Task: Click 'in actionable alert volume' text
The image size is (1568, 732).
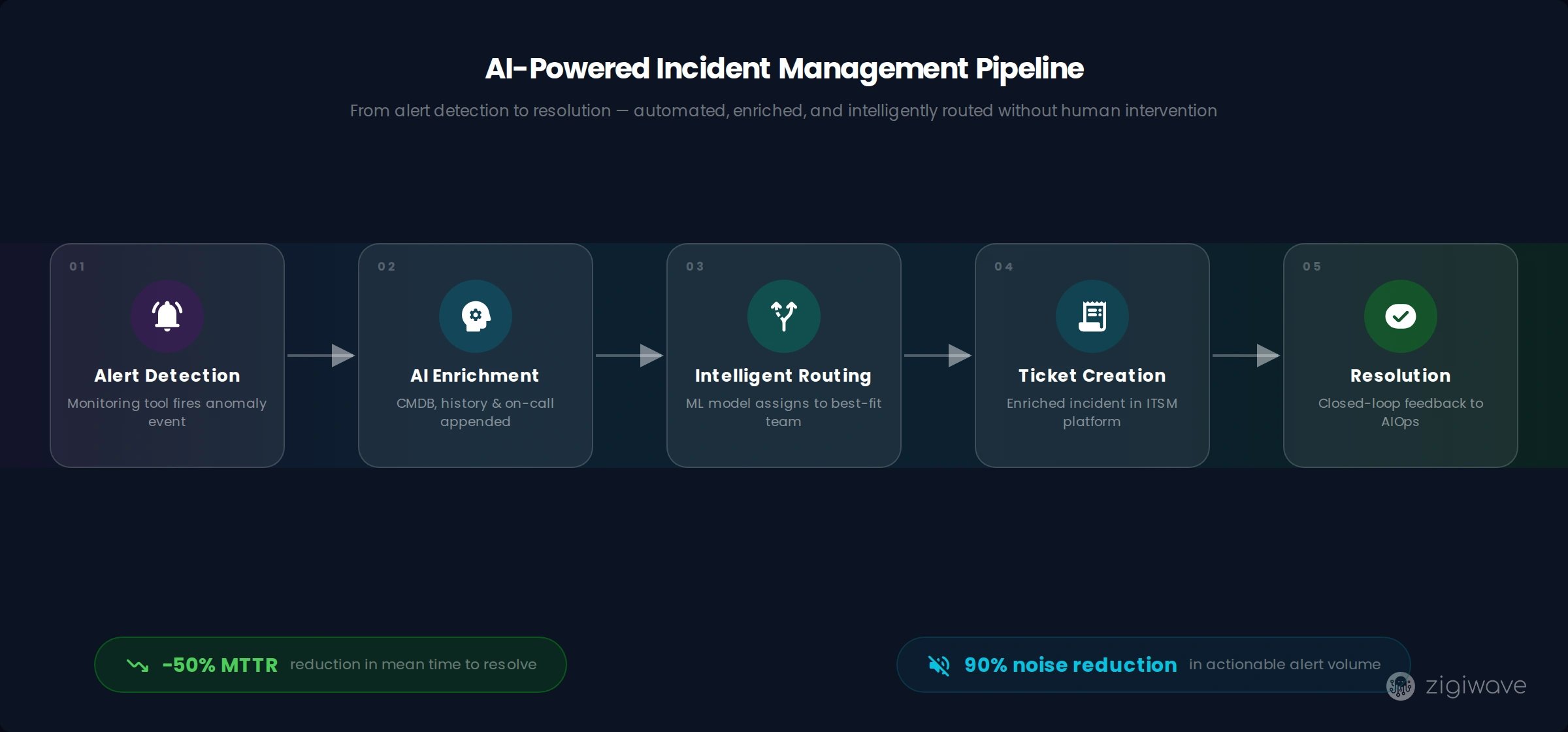Action: (x=1284, y=665)
